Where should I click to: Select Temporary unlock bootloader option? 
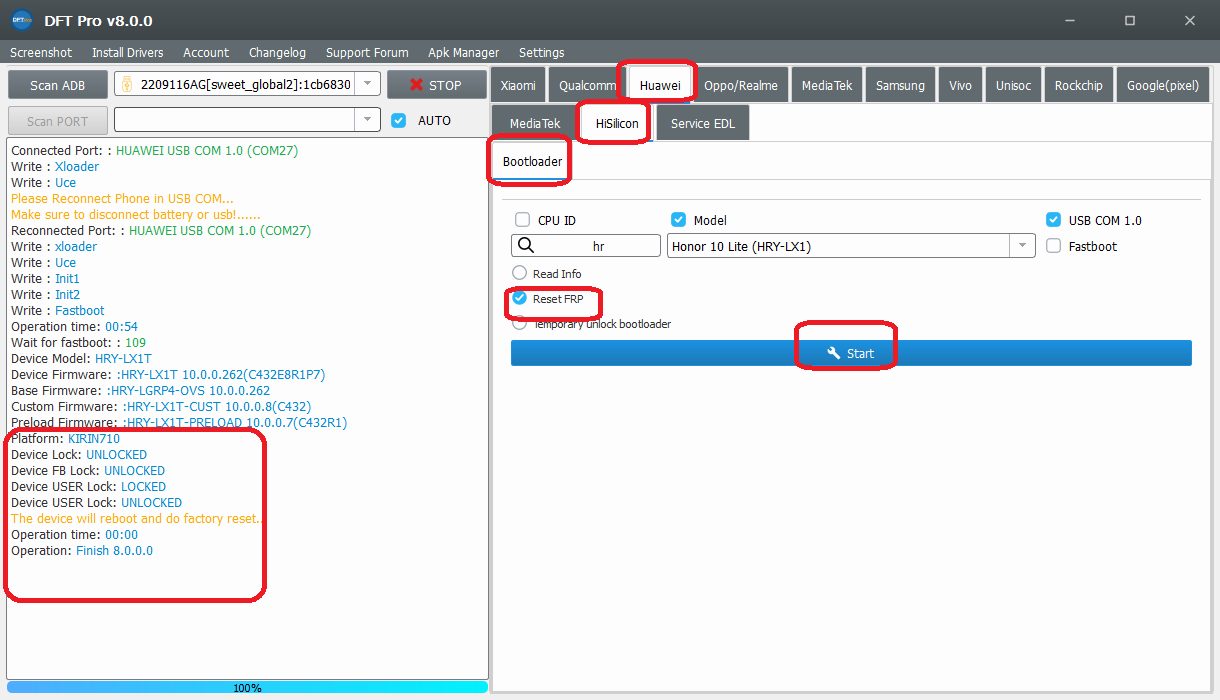(x=519, y=323)
